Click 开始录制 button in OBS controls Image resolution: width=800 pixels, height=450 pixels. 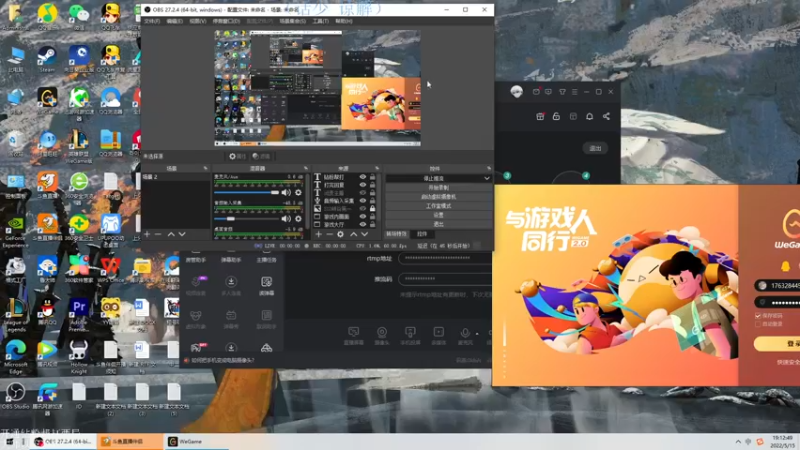click(x=439, y=187)
